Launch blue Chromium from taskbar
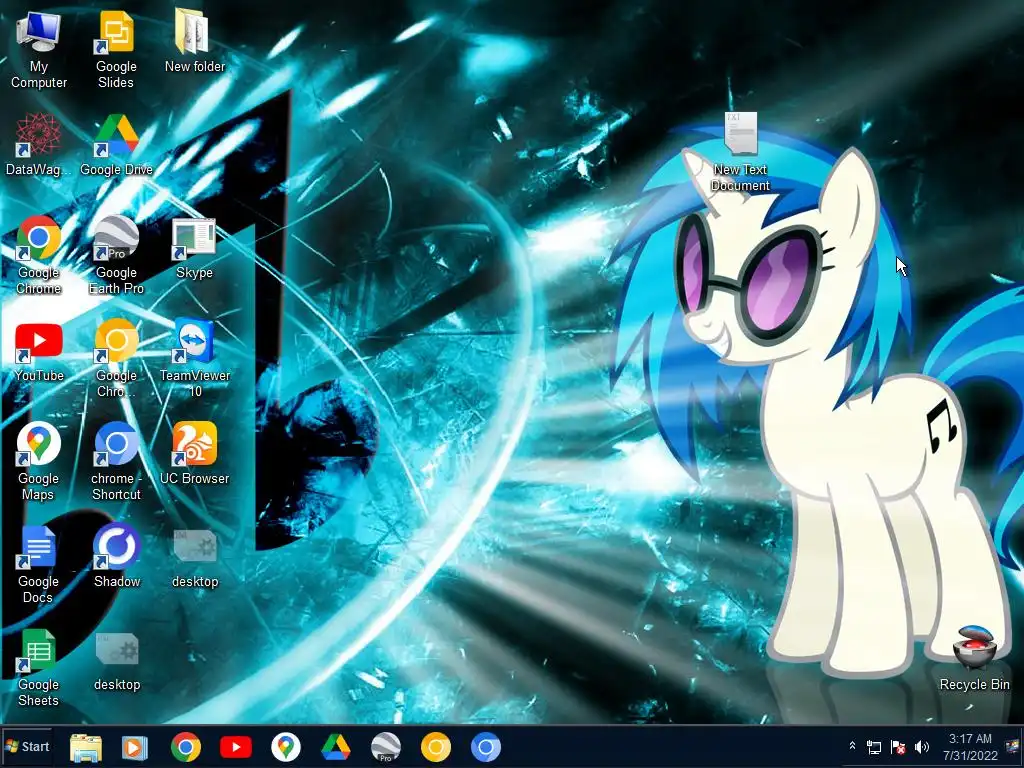This screenshot has width=1024, height=768. (x=486, y=747)
